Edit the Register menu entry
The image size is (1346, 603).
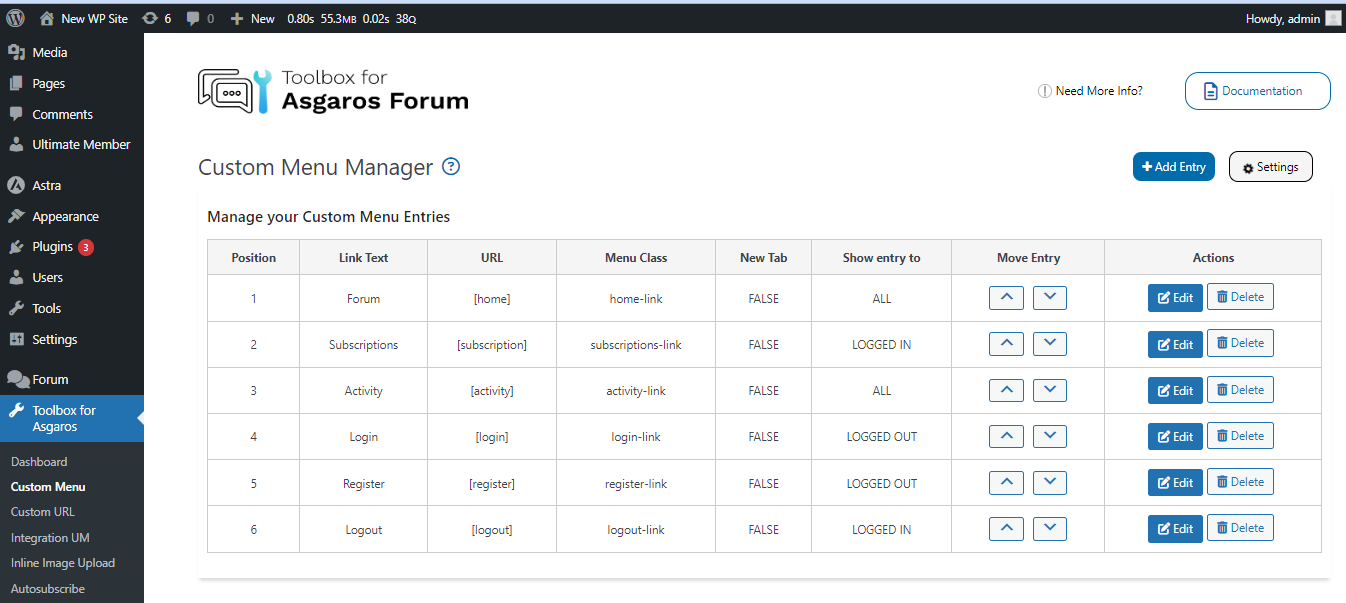(x=1175, y=483)
